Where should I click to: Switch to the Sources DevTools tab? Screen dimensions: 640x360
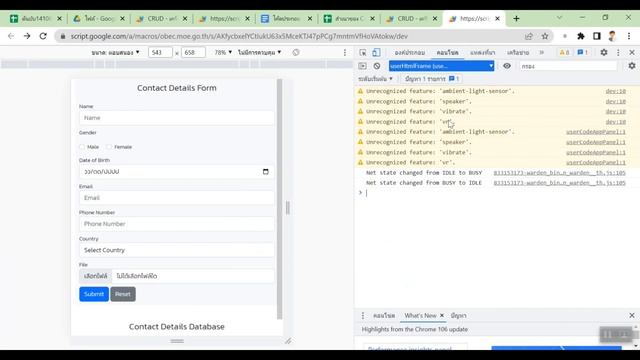pyautogui.click(x=482, y=53)
